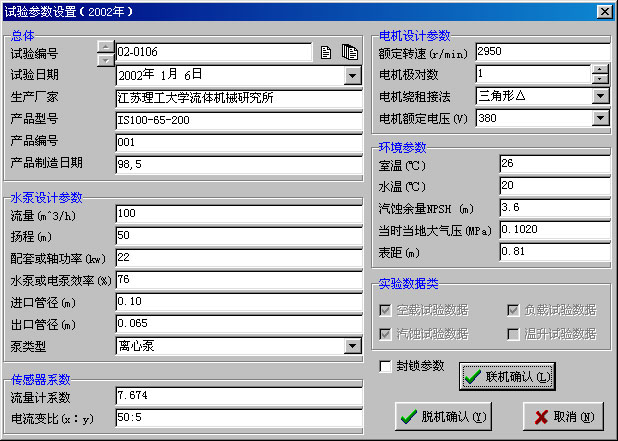Click the 扬程 field showing 50
This screenshot has height=441, width=618.
point(239,235)
